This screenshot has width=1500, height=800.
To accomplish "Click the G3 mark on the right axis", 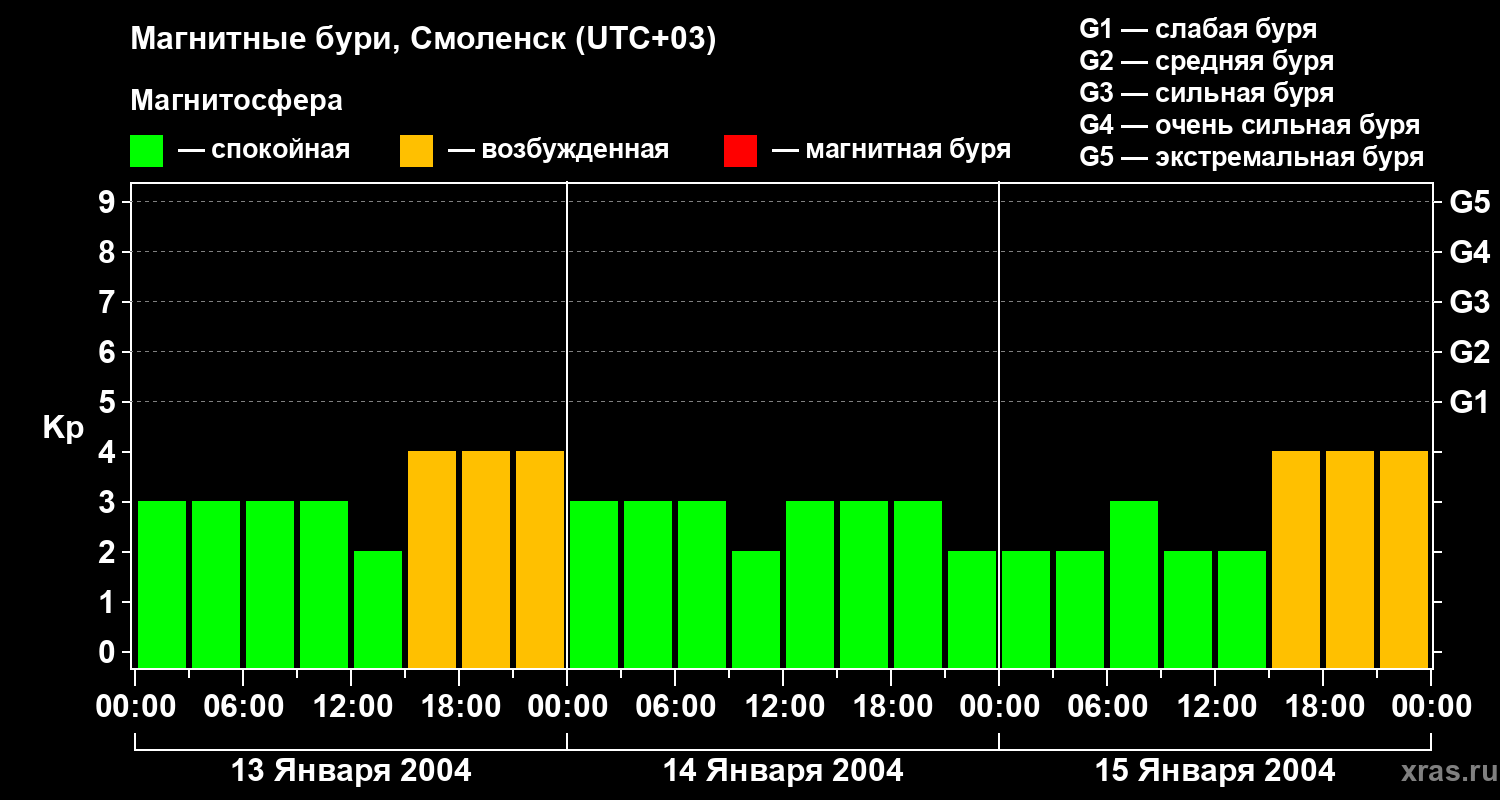I will click(1470, 302).
